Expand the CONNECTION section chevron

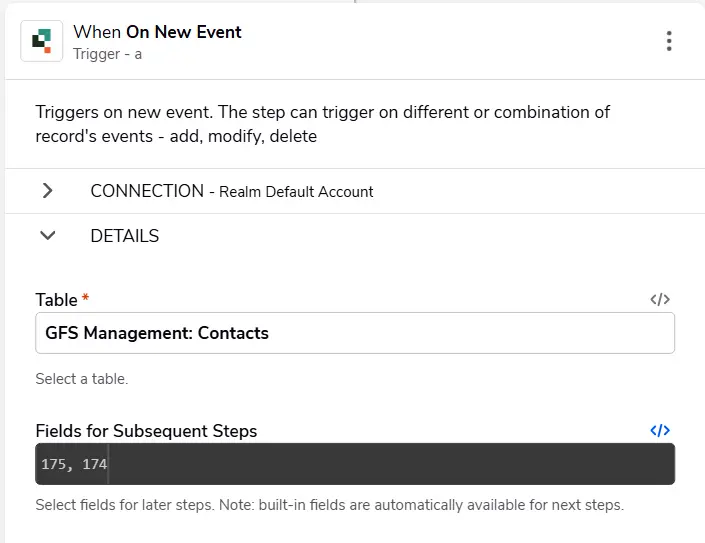point(48,191)
